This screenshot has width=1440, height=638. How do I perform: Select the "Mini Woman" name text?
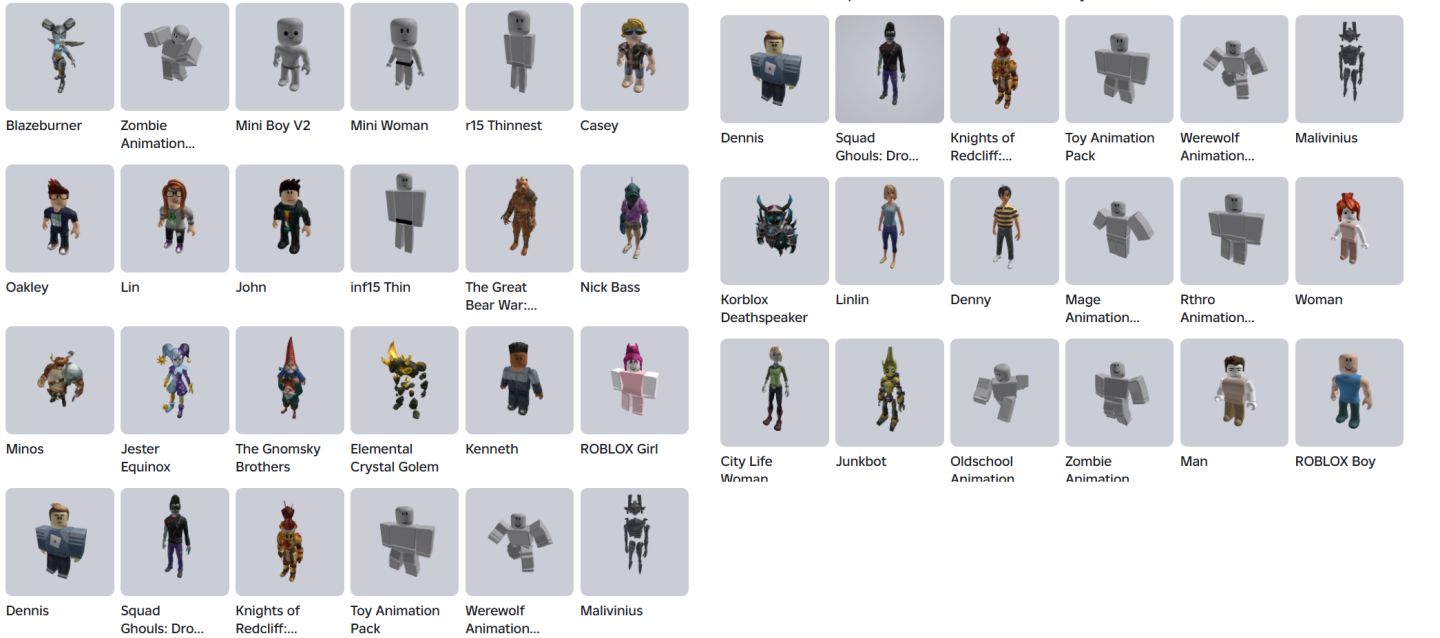pos(389,126)
